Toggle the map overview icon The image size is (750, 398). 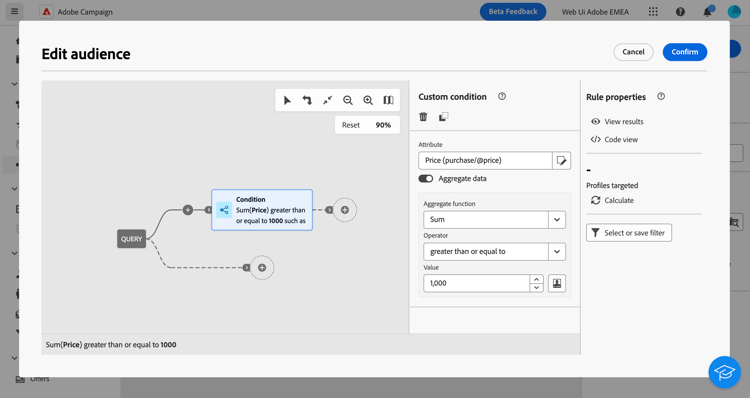[388, 100]
